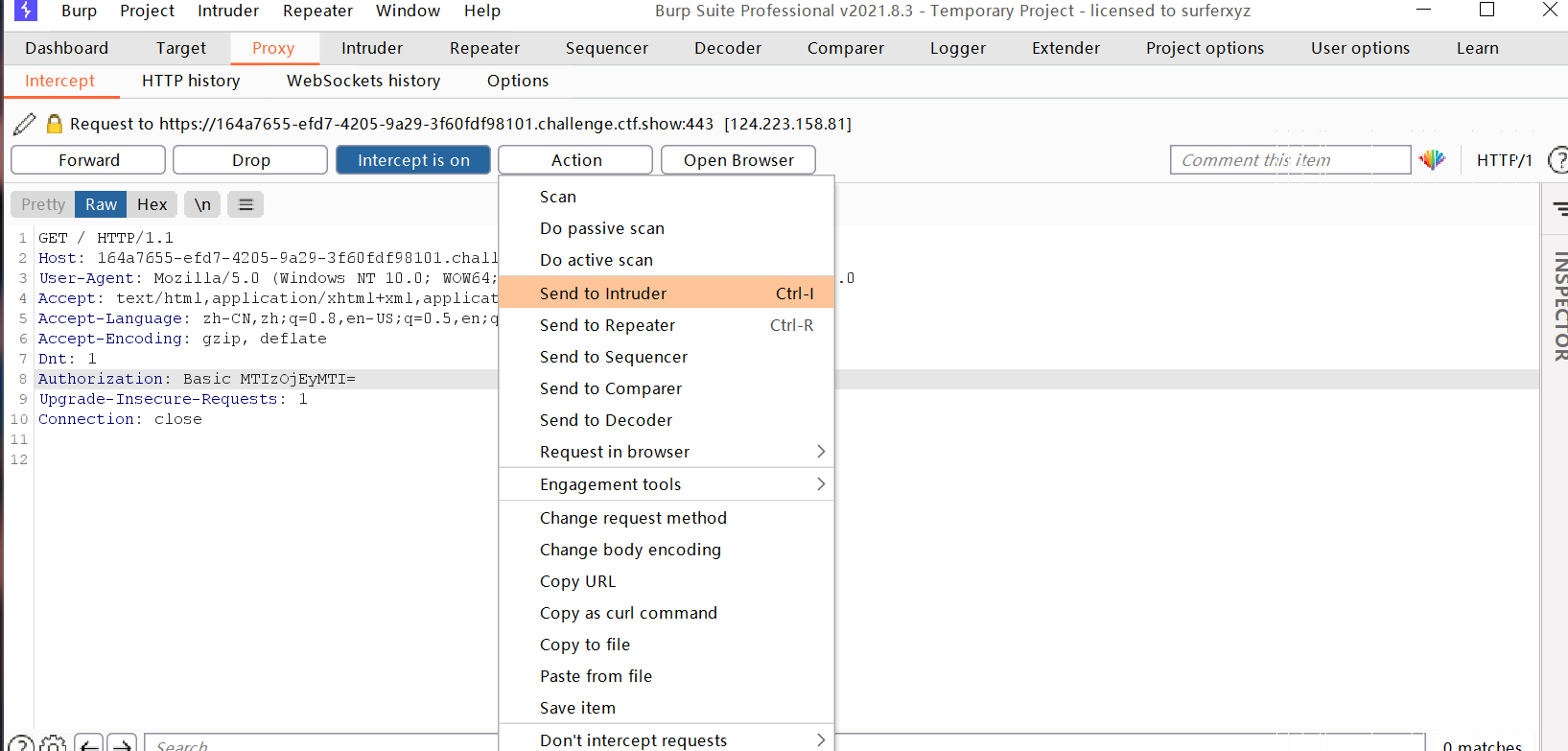Open the Action dropdown button
Image resolution: width=1568 pixels, height=751 pixels.
pos(575,160)
